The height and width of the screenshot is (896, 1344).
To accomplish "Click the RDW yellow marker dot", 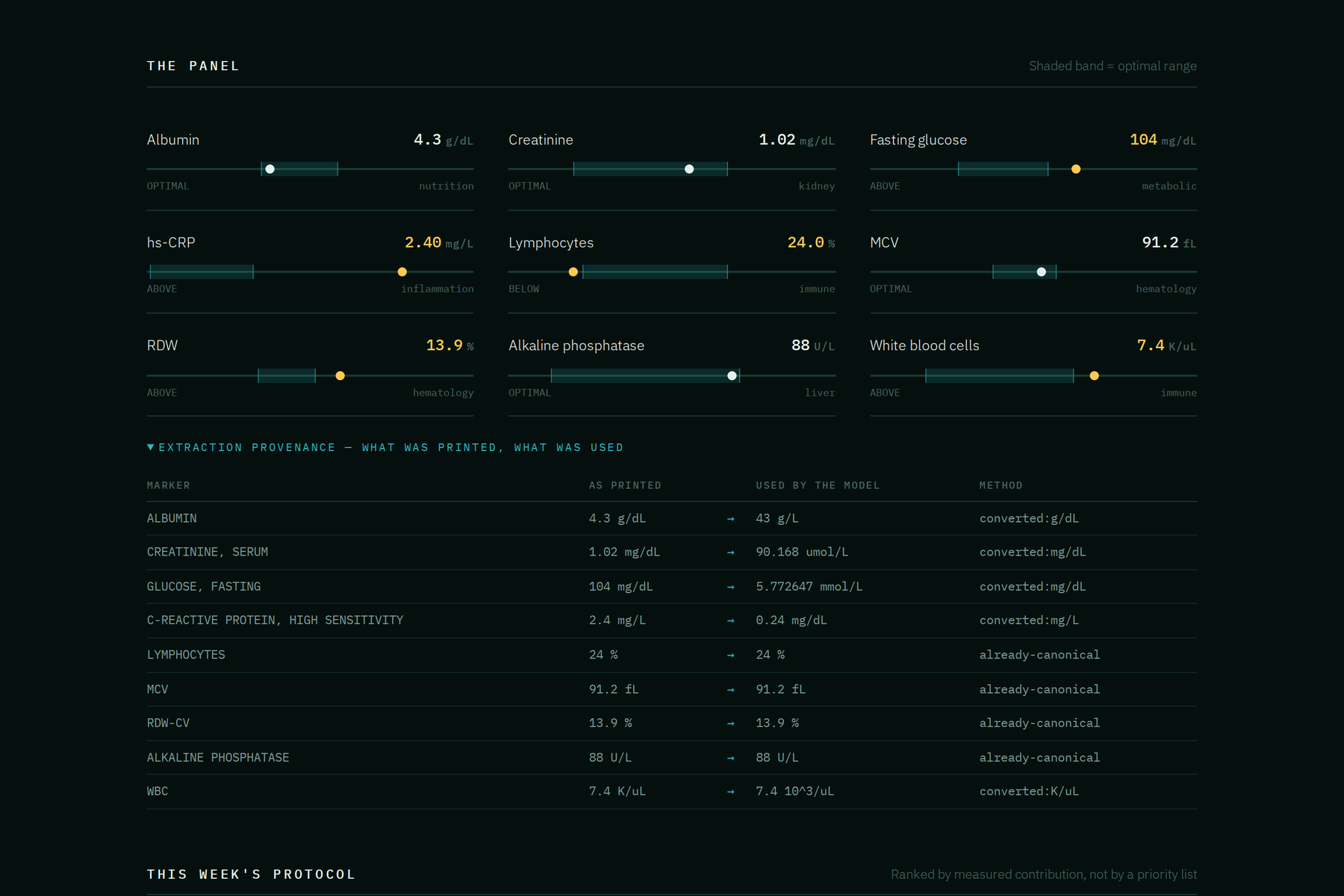I will pos(340,376).
